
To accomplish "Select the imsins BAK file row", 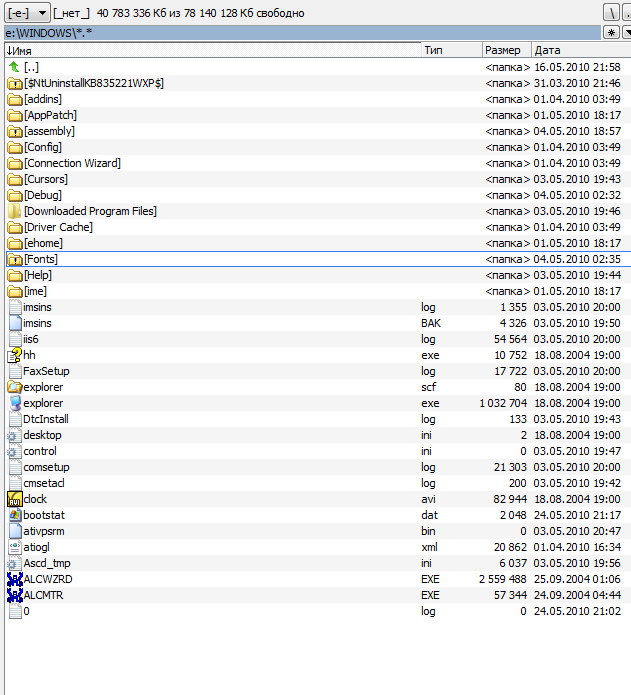I will (x=318, y=323).
